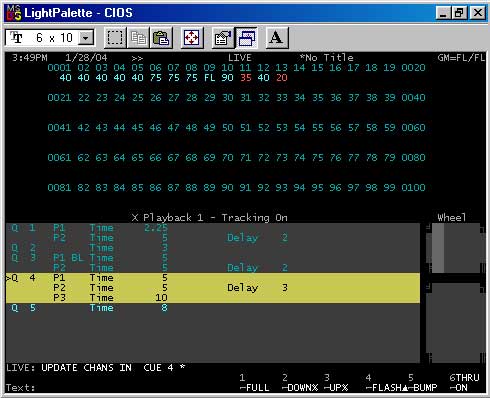The width and height of the screenshot is (490, 398).
Task: Click the 6THRU -ON softkey label
Action: tap(464, 383)
